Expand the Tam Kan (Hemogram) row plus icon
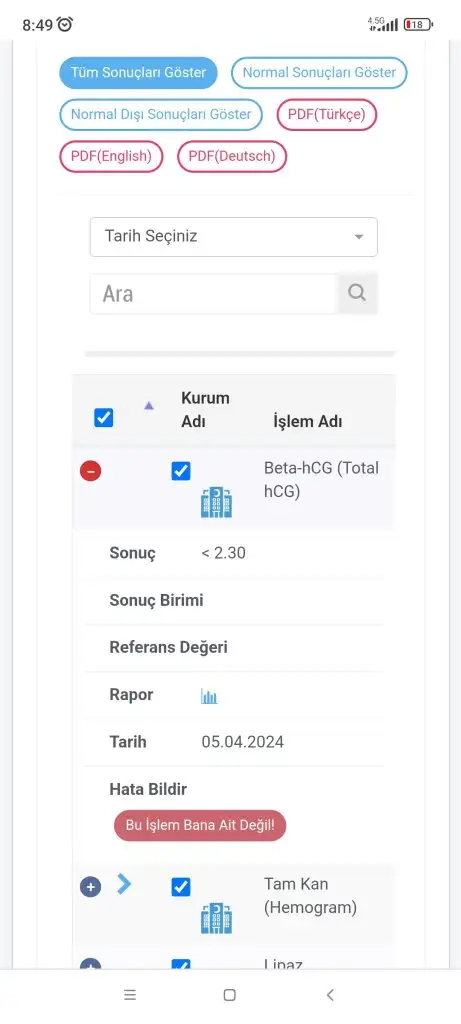The image size is (461, 1024). pyautogui.click(x=90, y=887)
